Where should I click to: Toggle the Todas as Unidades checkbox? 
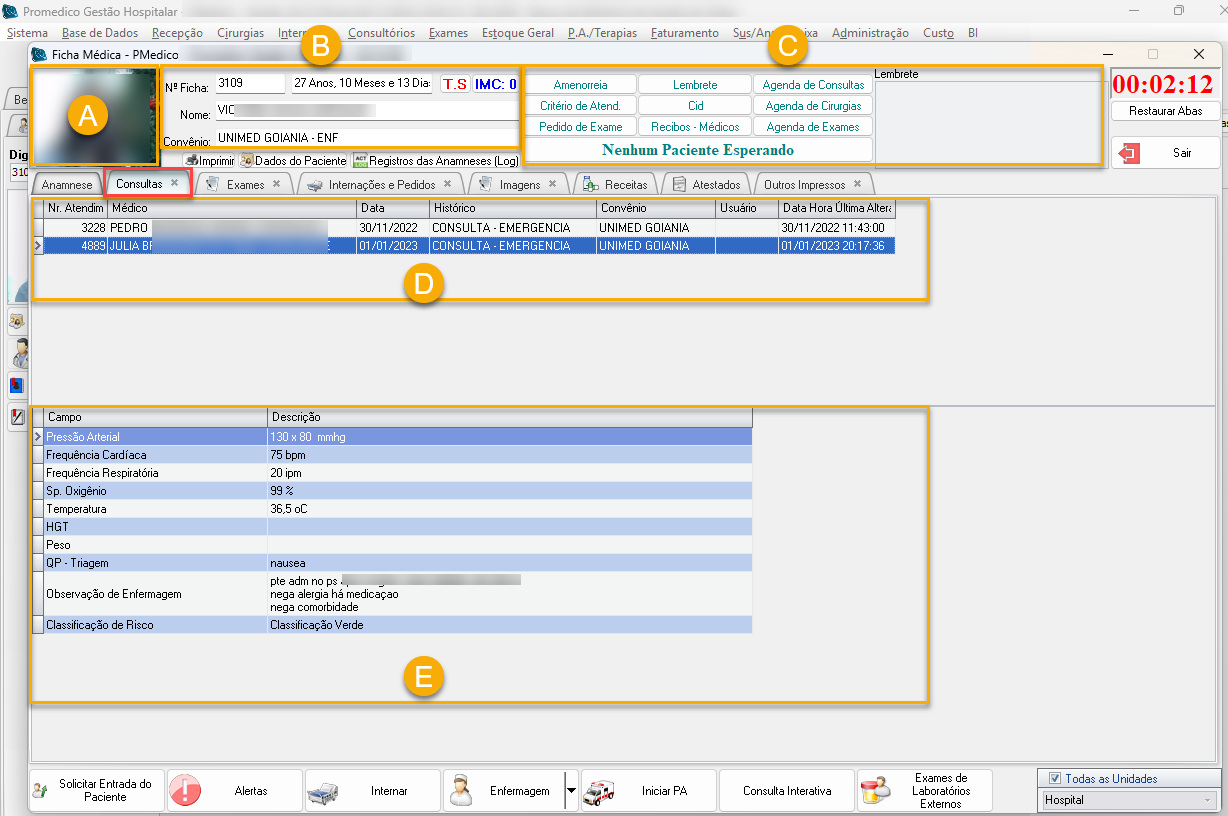click(1054, 779)
